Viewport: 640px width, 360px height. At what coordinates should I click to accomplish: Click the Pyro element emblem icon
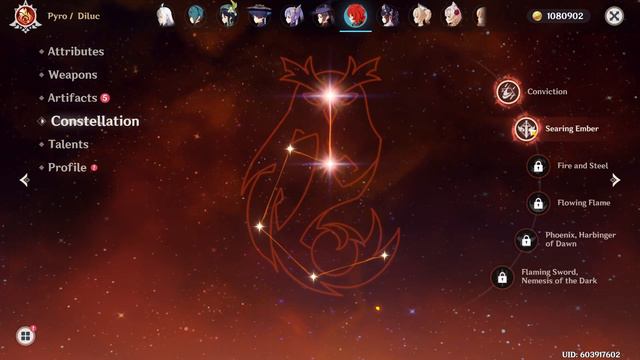pos(25,16)
